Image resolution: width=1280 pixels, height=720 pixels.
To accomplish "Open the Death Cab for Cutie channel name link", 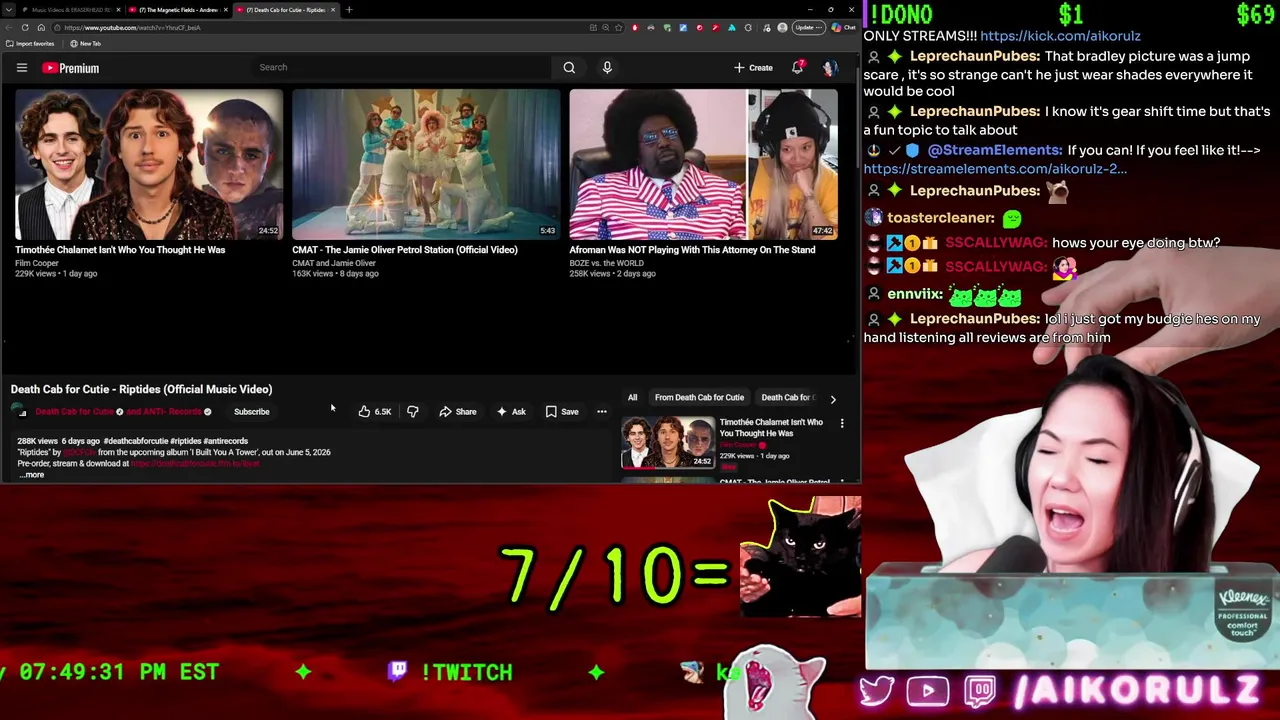I will point(75,411).
